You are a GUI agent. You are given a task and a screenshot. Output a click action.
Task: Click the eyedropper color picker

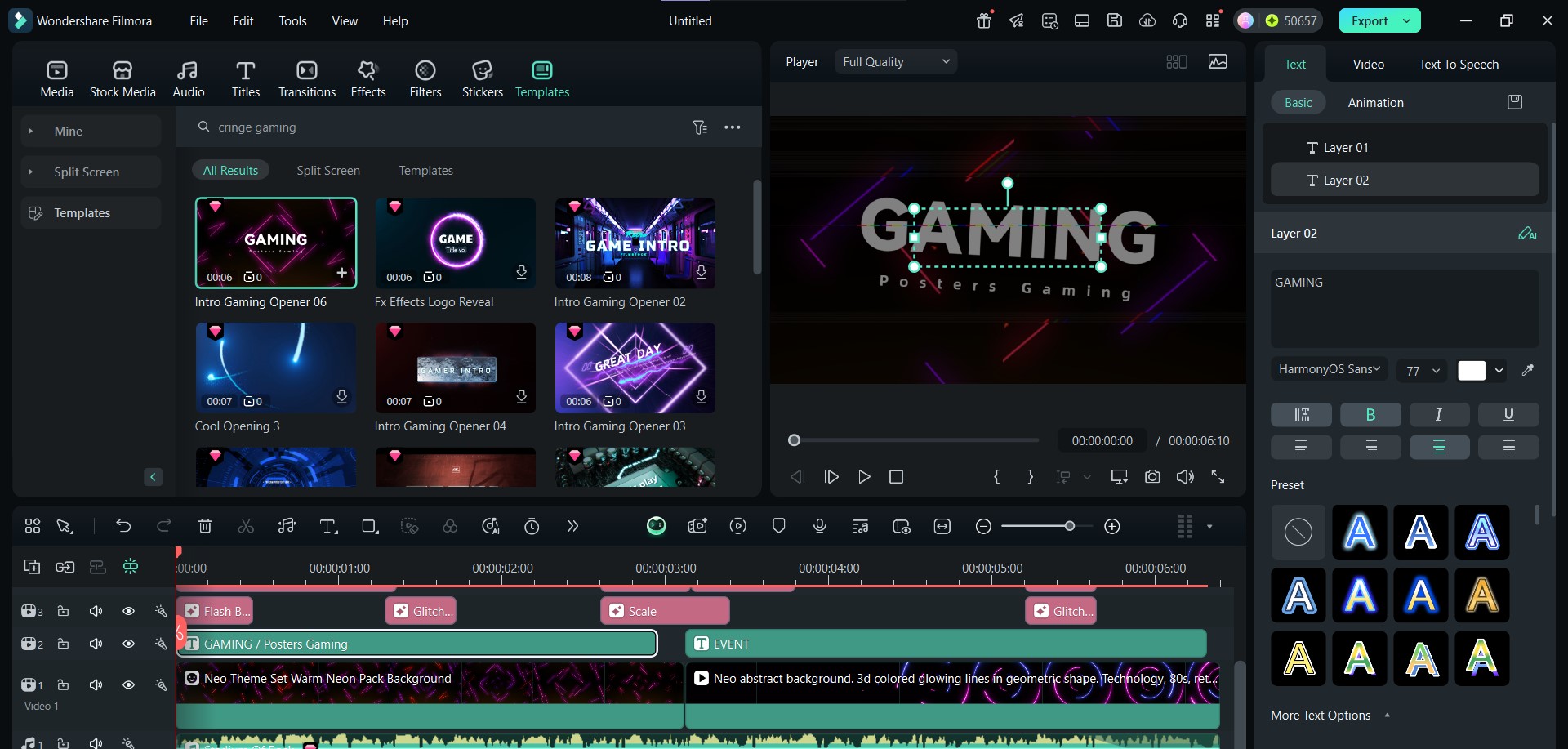pyautogui.click(x=1528, y=370)
